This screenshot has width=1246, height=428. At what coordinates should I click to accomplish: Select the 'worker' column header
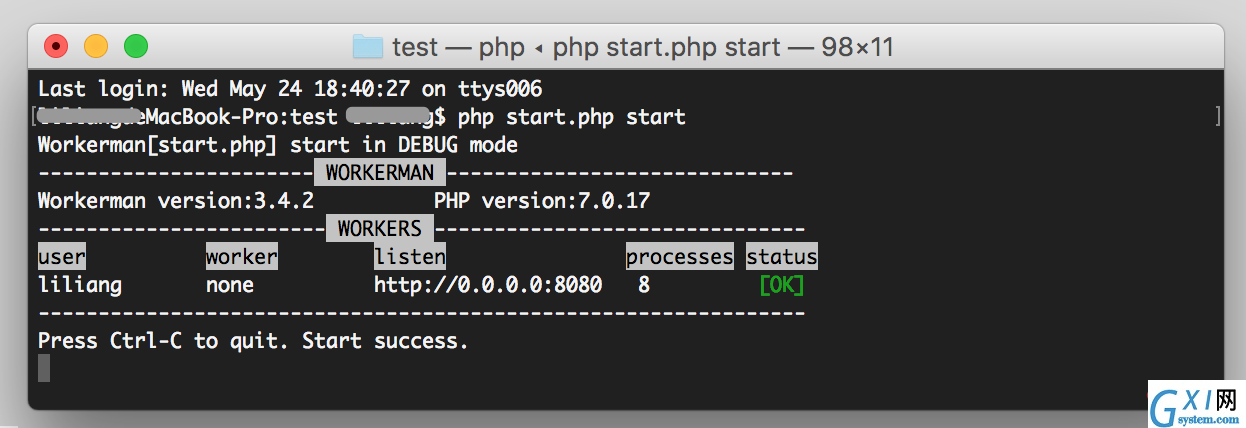242,257
